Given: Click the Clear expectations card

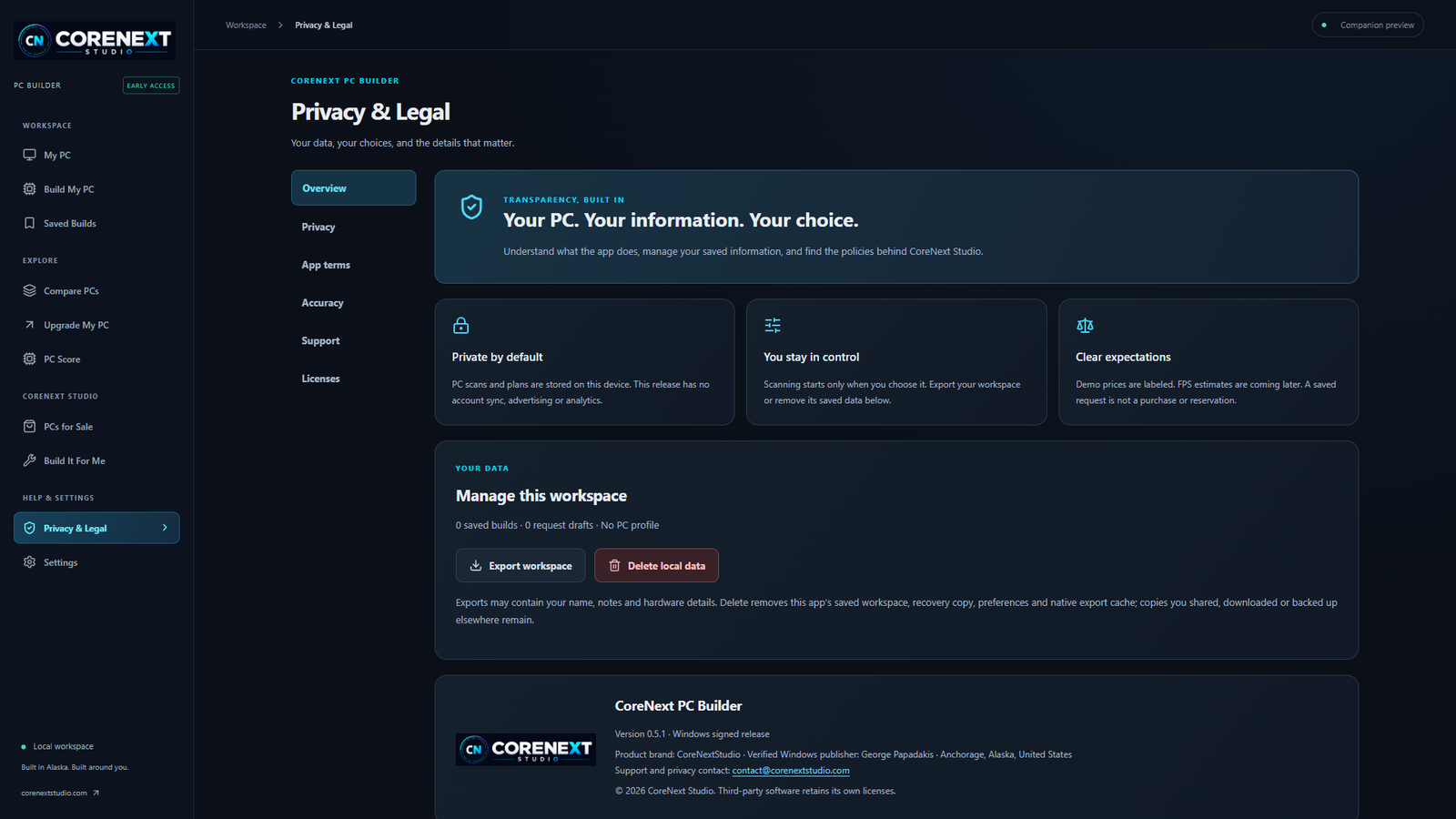Looking at the screenshot, I should tap(1208, 362).
